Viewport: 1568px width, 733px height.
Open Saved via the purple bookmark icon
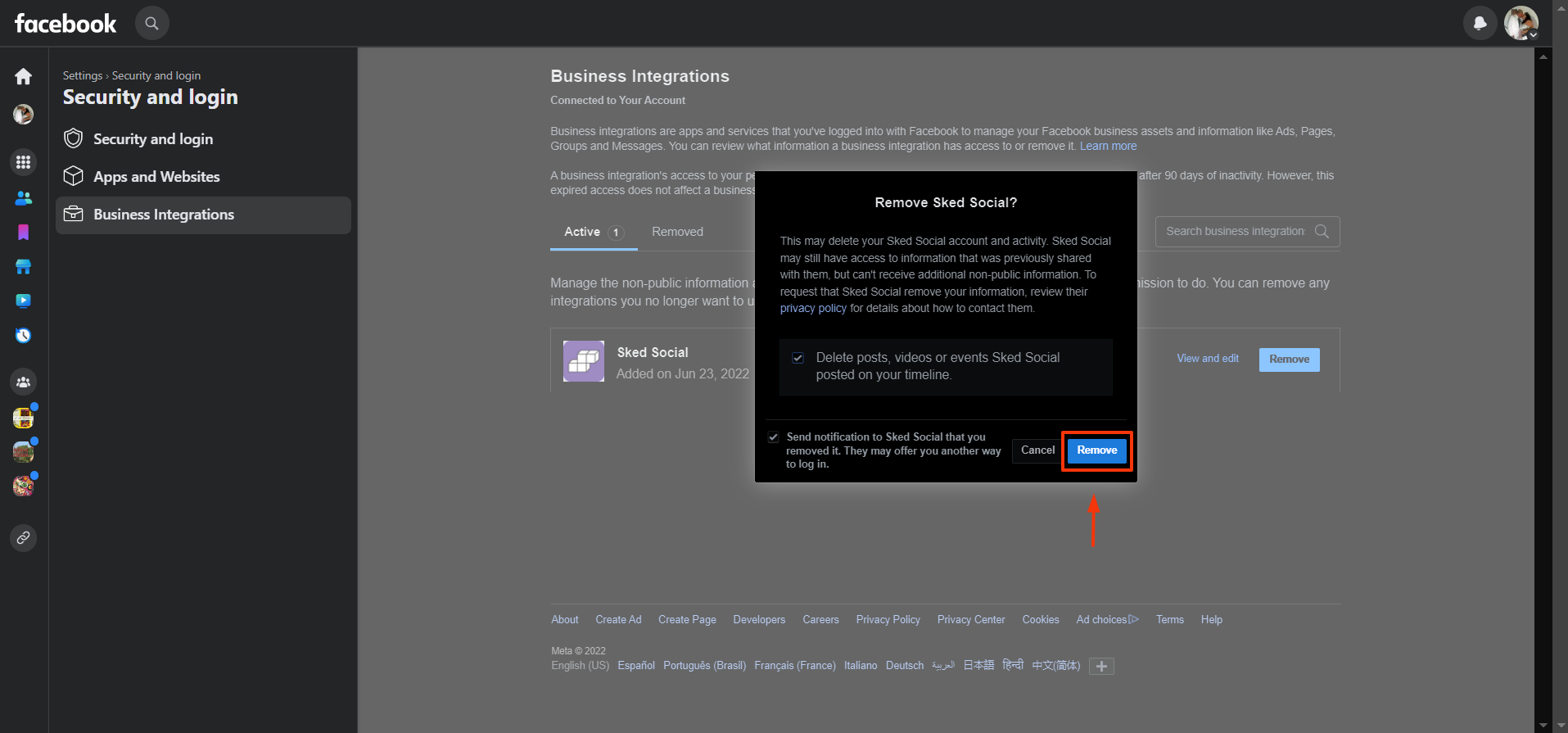point(24,233)
